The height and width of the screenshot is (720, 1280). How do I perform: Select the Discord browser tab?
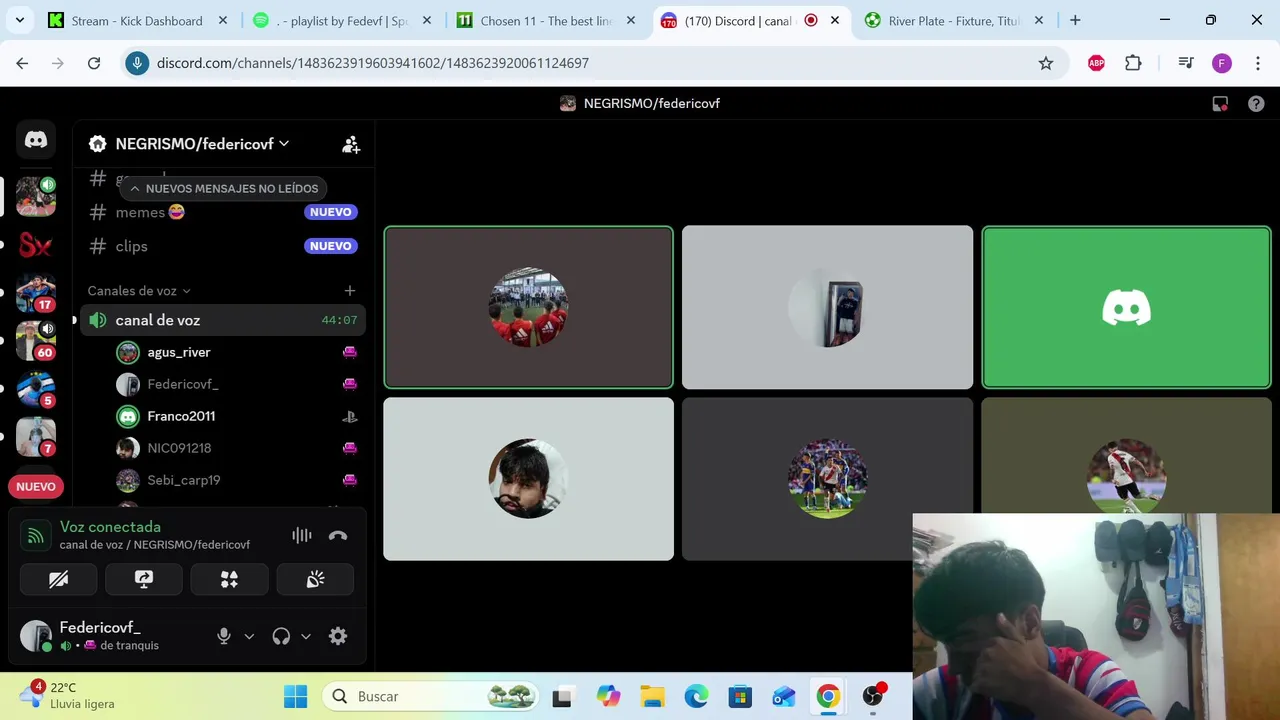(752, 20)
